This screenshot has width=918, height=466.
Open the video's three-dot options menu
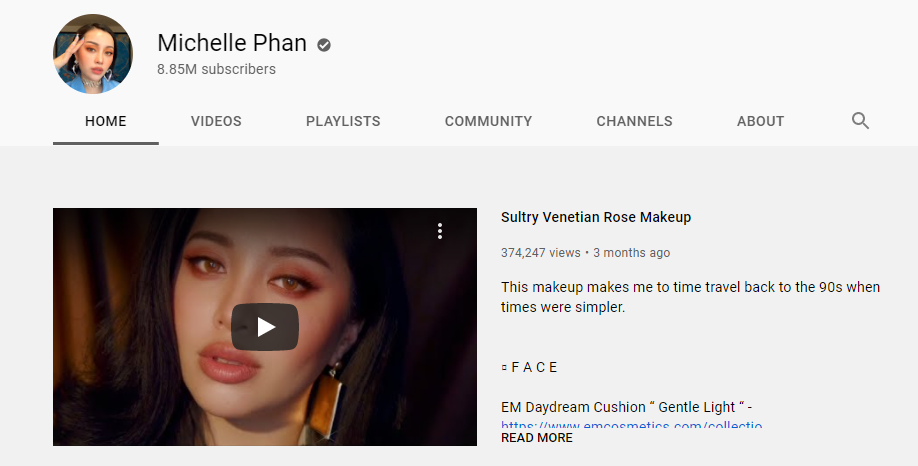(440, 231)
